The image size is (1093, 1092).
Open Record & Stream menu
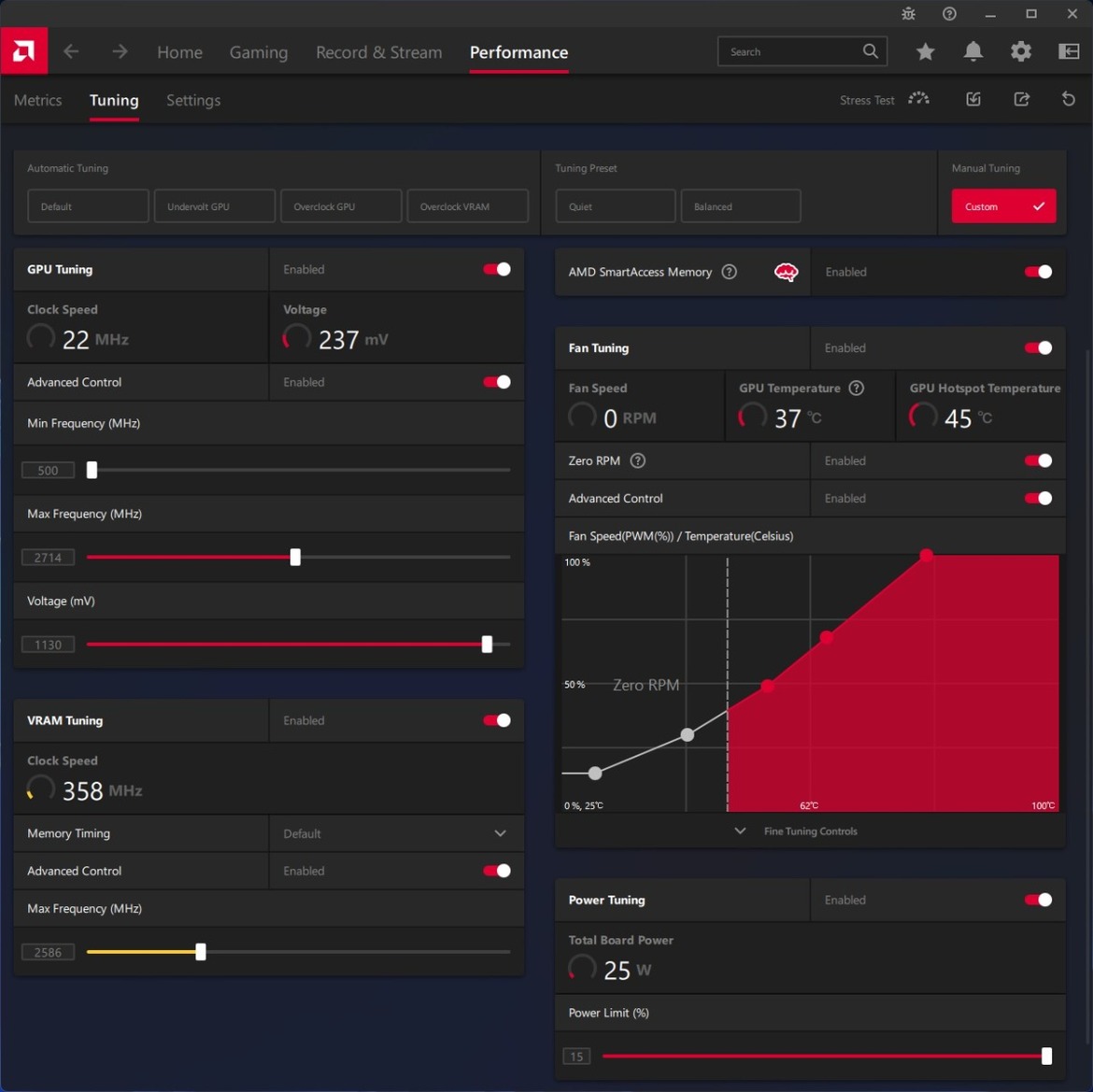click(378, 52)
